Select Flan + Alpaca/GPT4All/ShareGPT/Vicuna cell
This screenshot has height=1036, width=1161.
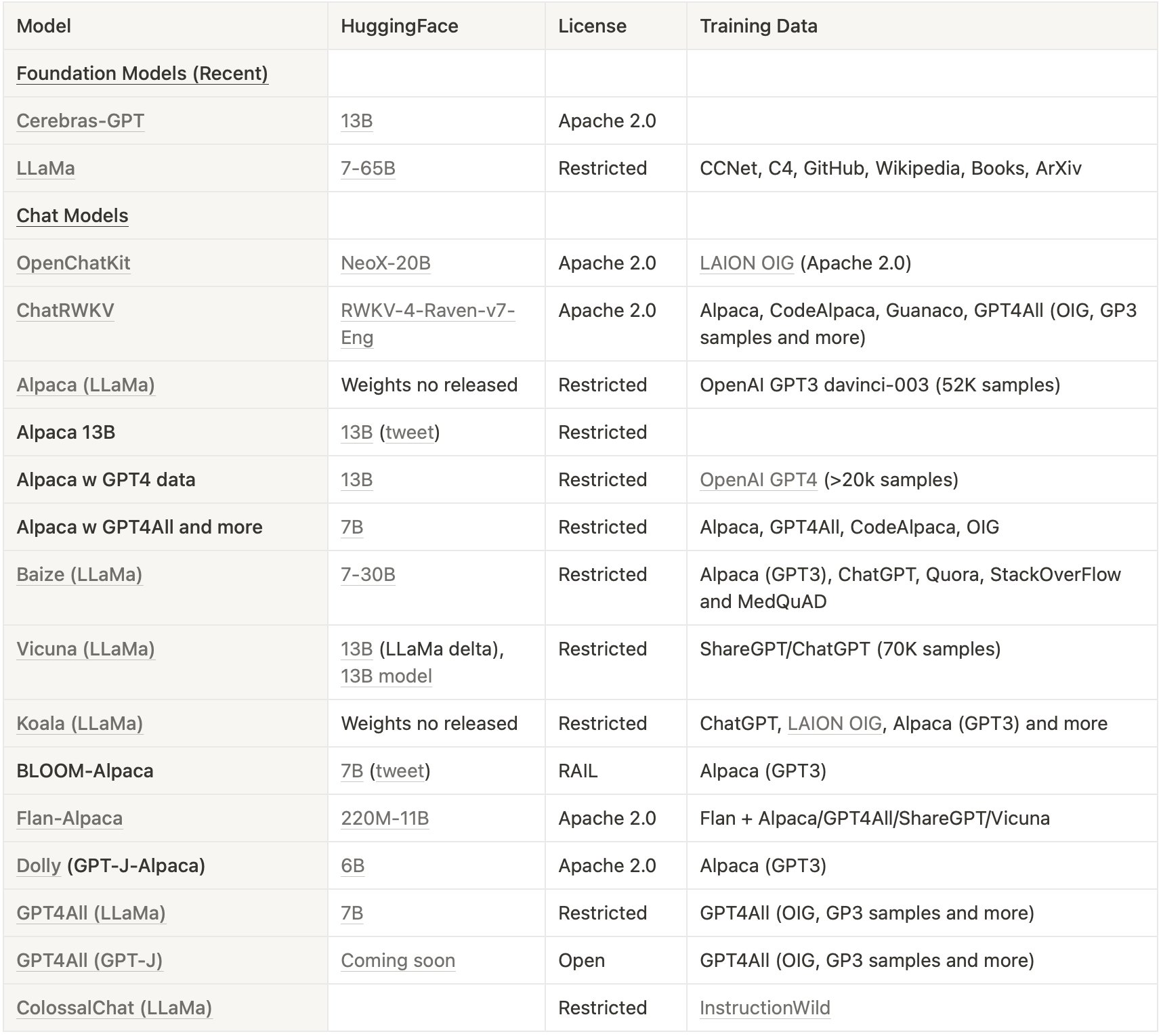(922, 818)
